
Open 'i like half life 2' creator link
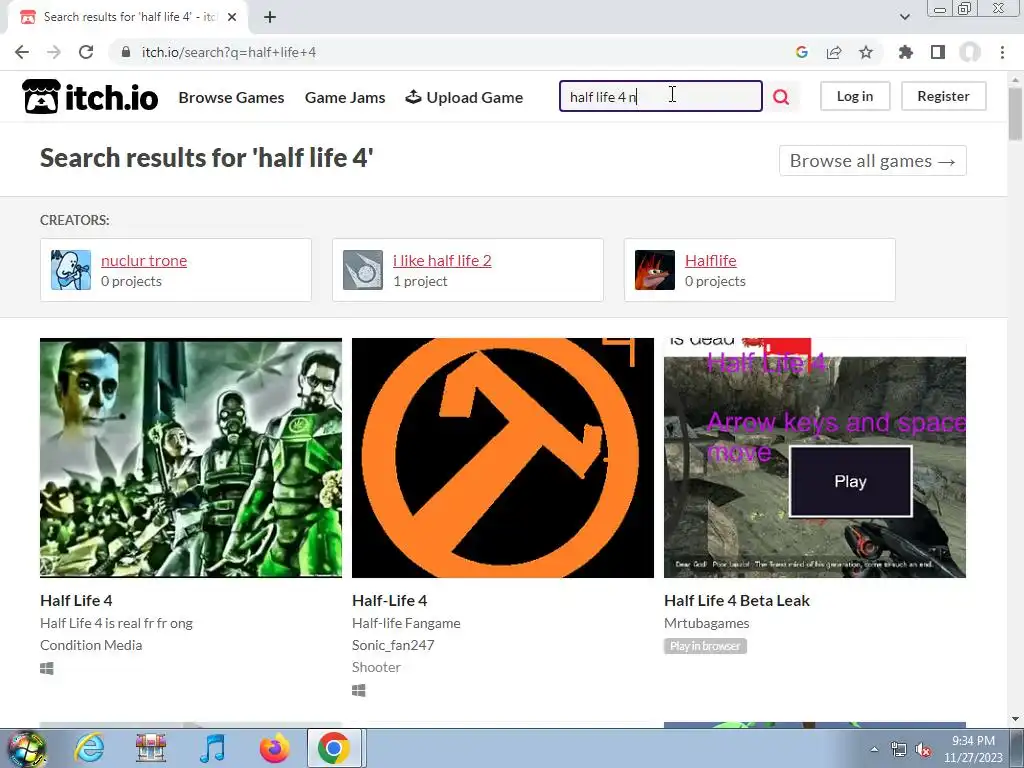coord(442,261)
